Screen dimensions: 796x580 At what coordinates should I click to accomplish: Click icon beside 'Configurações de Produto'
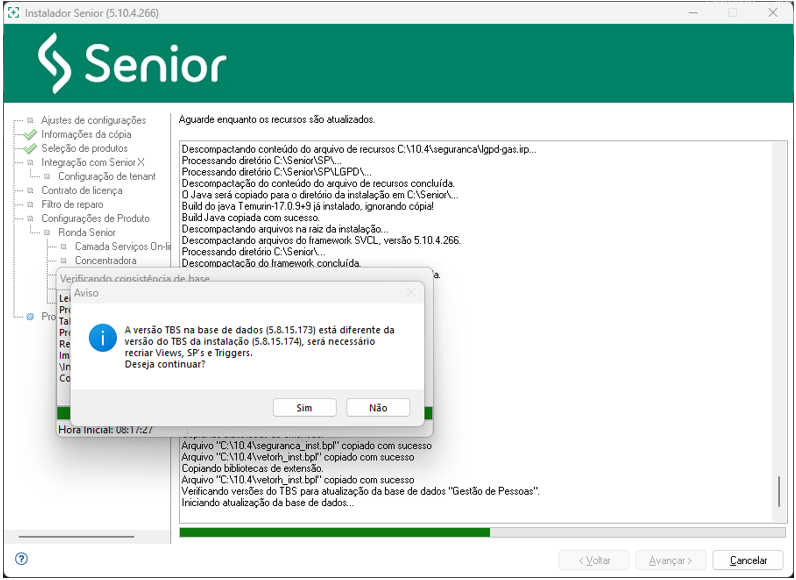pyautogui.click(x=30, y=218)
